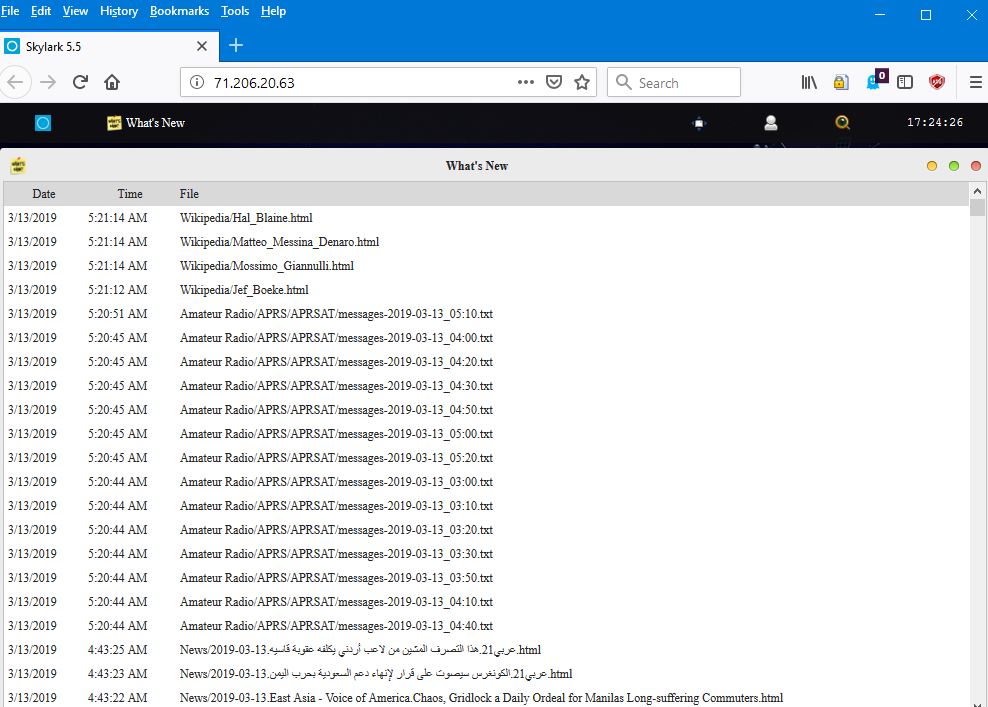Open Wikipedia/Matteo_Messina_Denaro.html entry
Screen dimensions: 988x707
(279, 242)
